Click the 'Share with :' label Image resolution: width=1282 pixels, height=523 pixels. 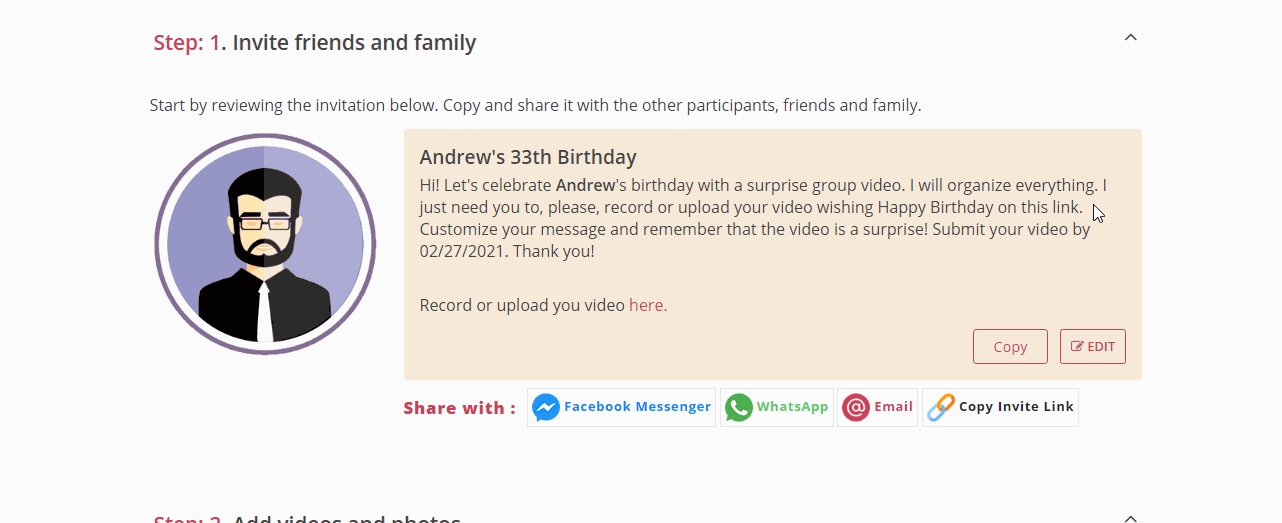(460, 408)
